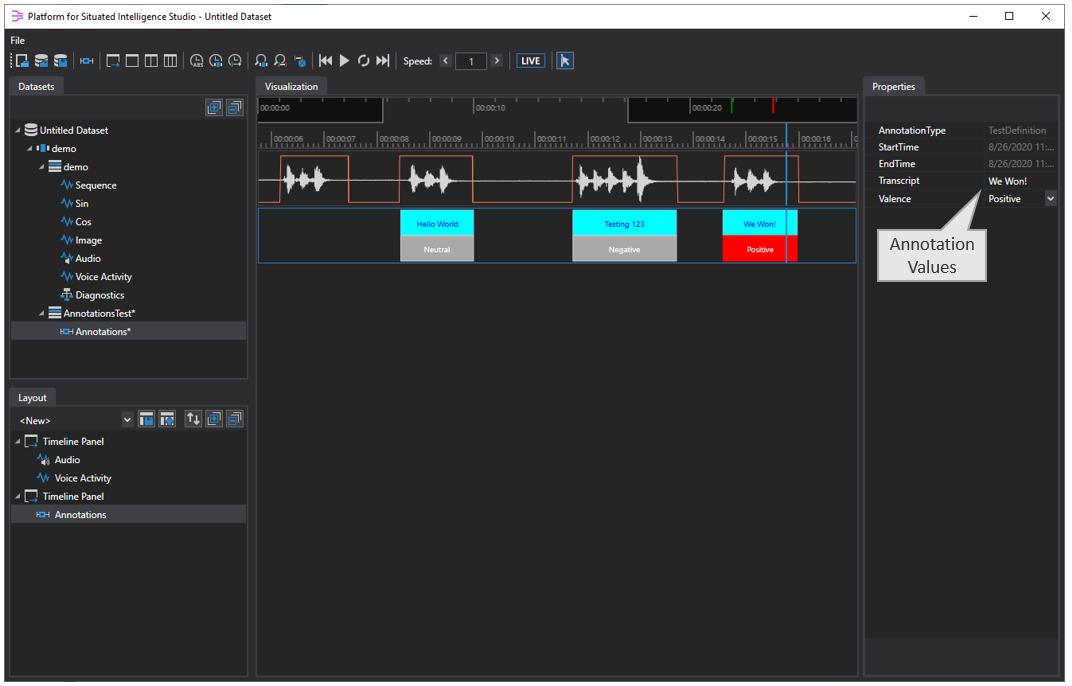Select the Properties tab

pos(893,87)
